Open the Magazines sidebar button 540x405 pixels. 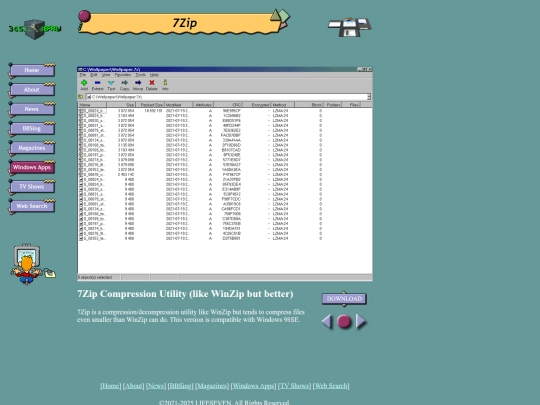(x=32, y=148)
